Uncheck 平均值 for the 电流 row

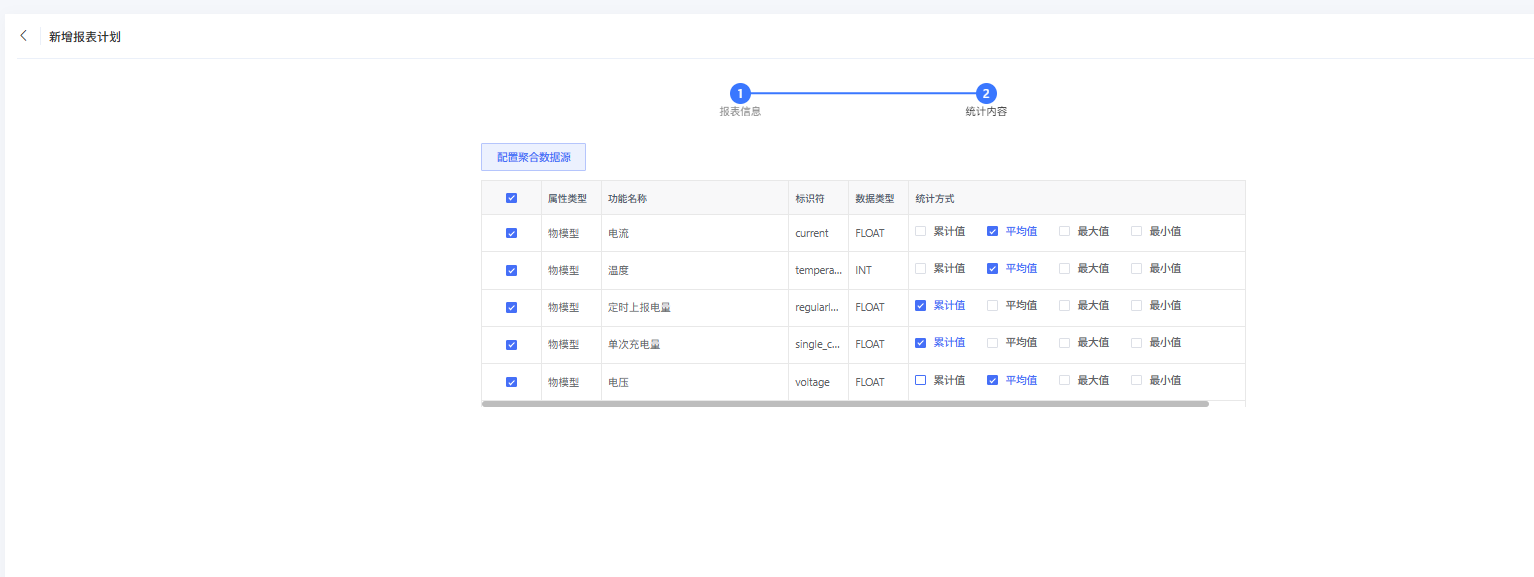(x=993, y=231)
